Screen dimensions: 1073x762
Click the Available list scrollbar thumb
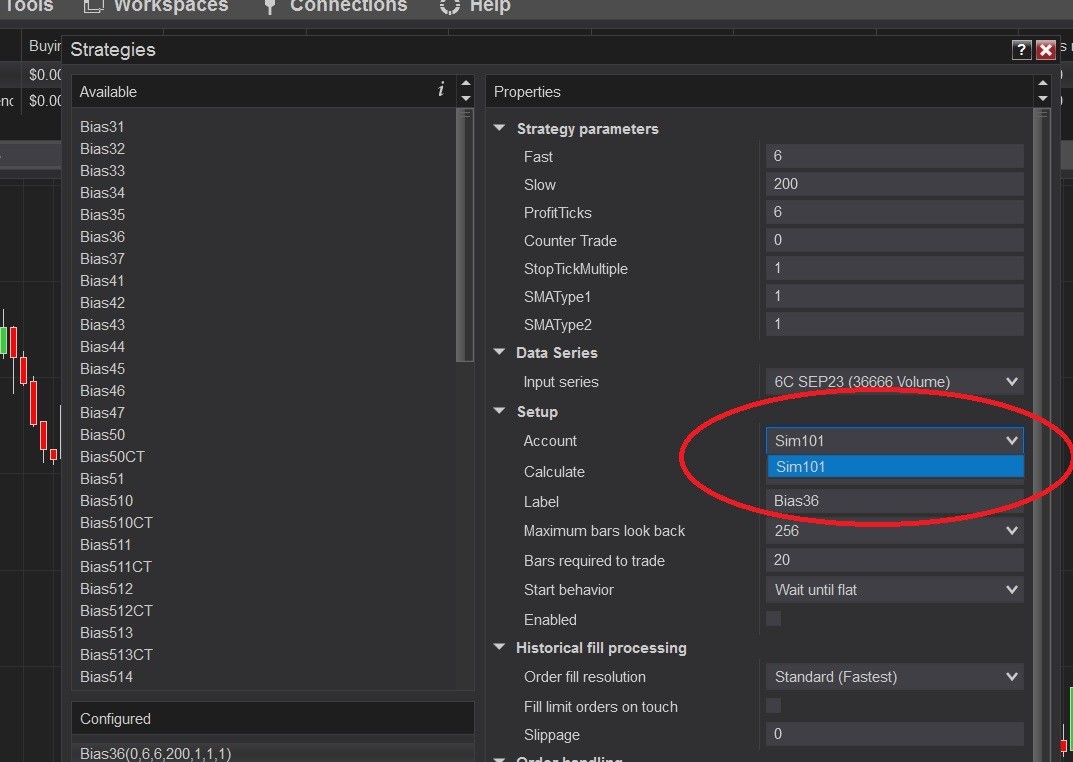point(465,235)
